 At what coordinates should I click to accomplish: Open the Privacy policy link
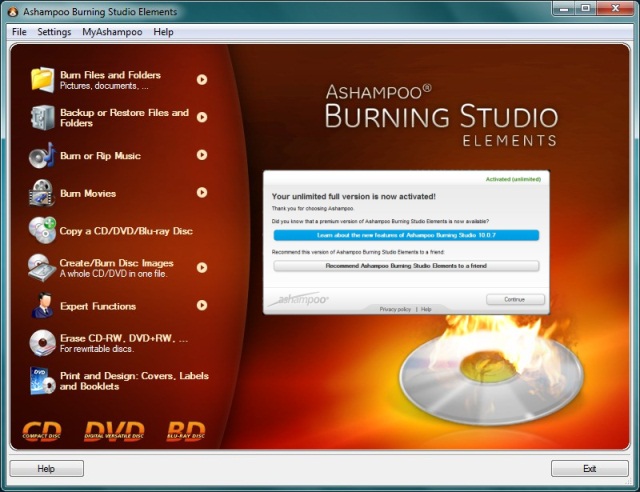pos(395,309)
